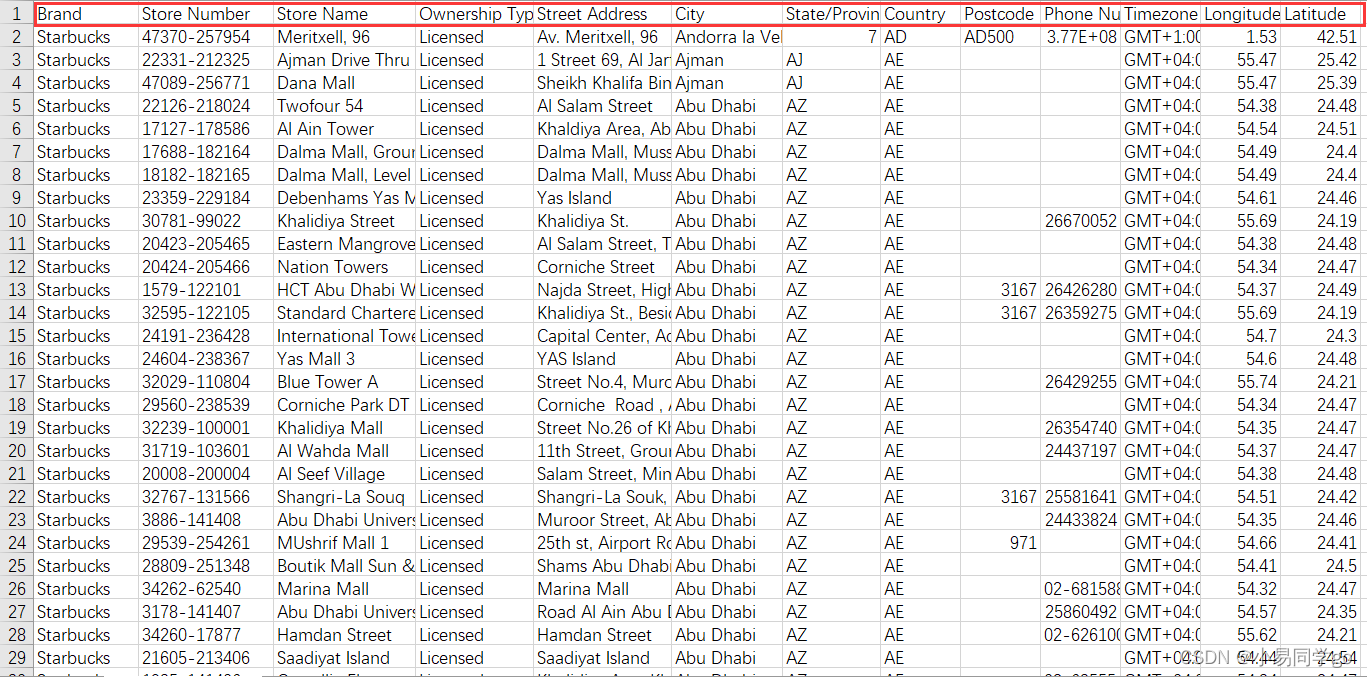The height and width of the screenshot is (677, 1367).
Task: Click phone number 26426280 cell
Action: pos(1081,290)
